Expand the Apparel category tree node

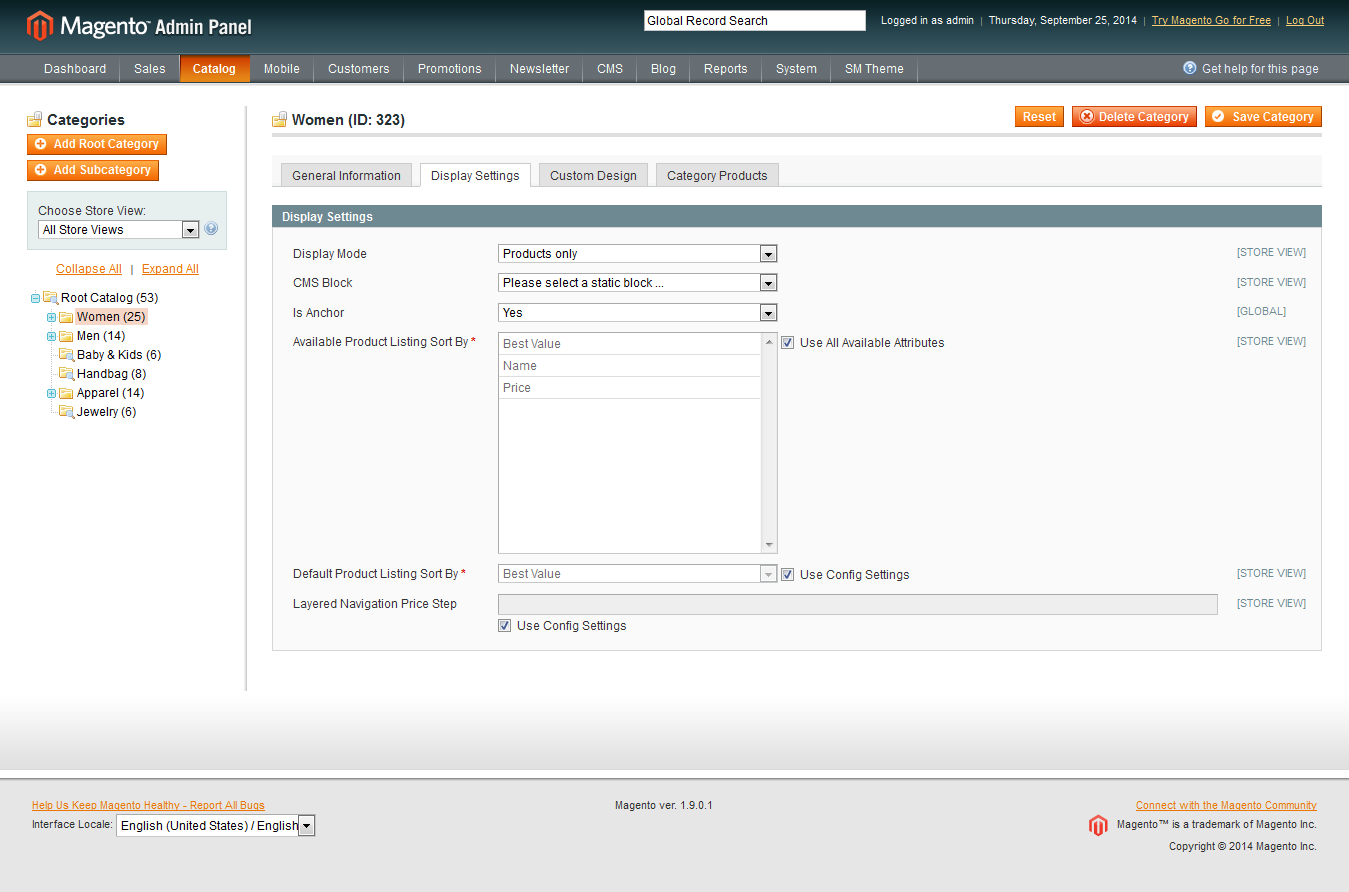(51, 393)
